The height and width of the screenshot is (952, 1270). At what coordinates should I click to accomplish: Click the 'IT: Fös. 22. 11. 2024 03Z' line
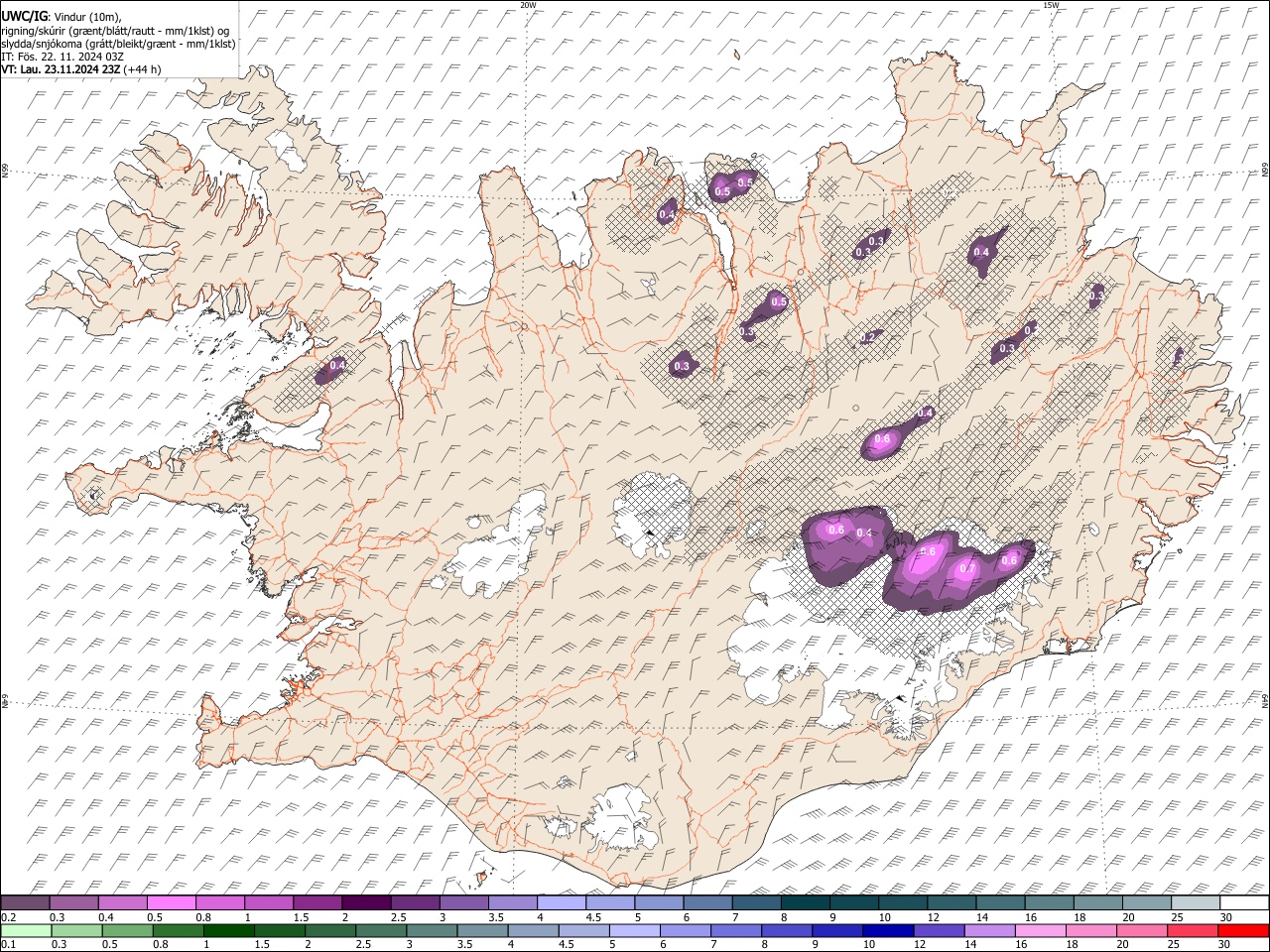click(63, 57)
